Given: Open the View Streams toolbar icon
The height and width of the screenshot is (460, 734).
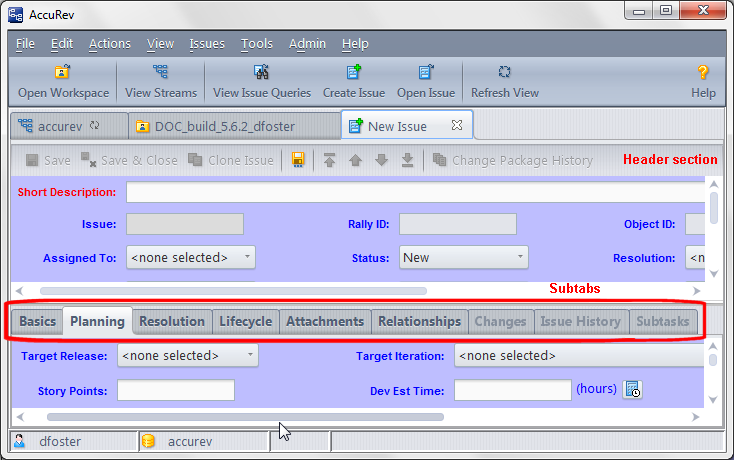Looking at the screenshot, I should (160, 73).
